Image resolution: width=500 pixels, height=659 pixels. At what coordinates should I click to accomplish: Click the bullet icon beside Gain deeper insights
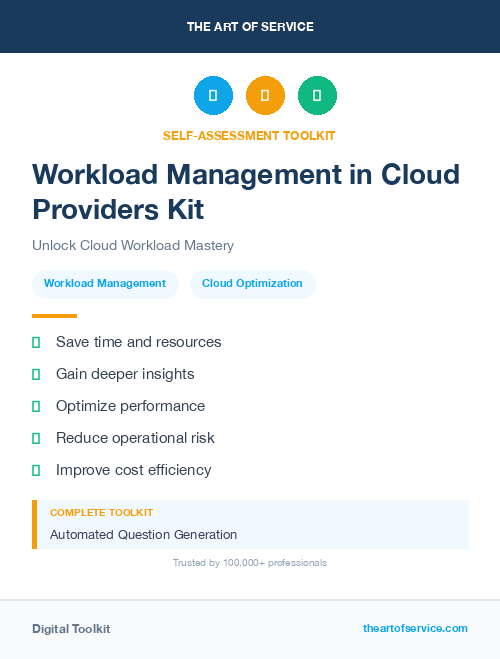click(36, 374)
